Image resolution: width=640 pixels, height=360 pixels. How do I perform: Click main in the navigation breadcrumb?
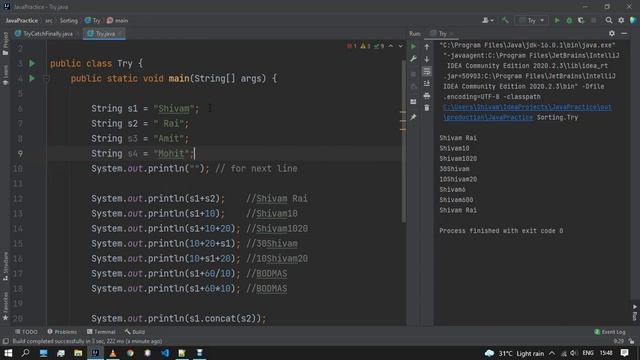pyautogui.click(x=118, y=20)
